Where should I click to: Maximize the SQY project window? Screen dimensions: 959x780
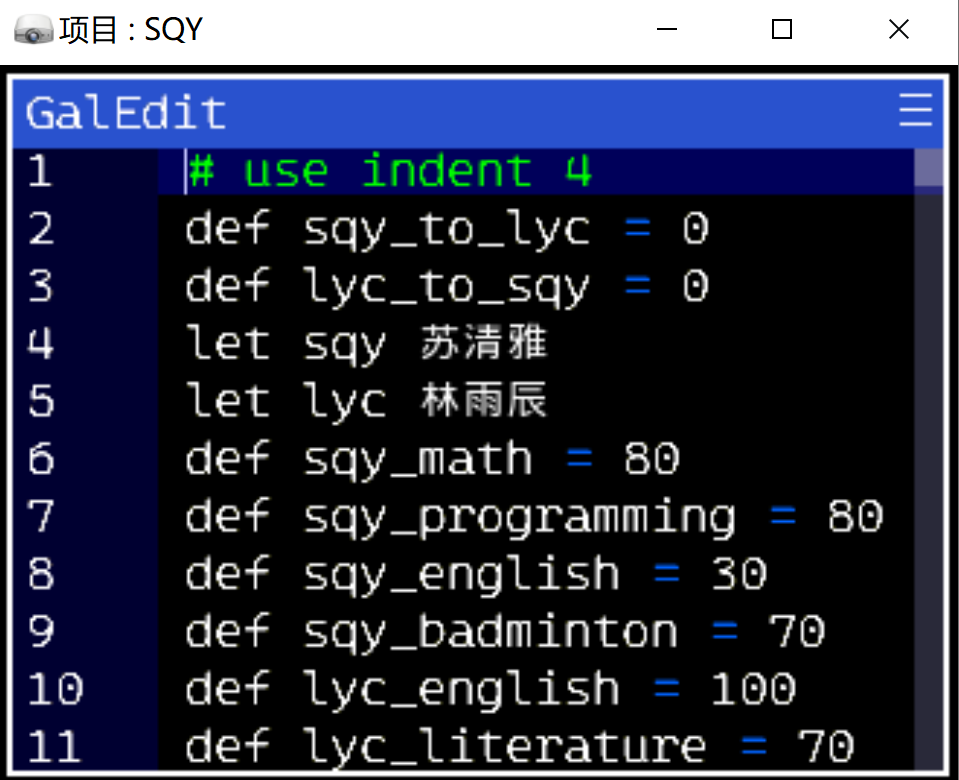782,29
